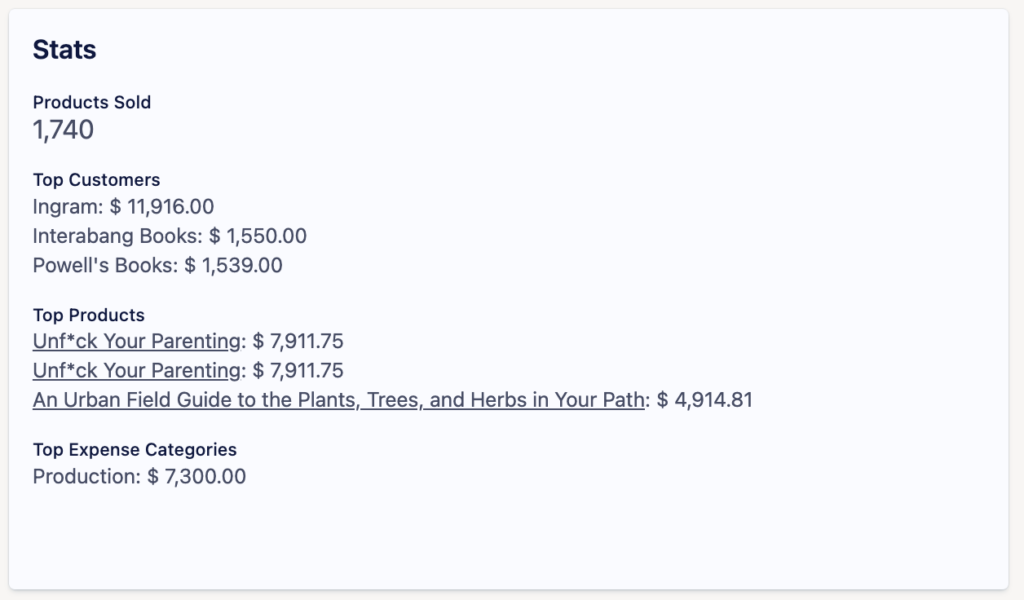Click the Products Sold label
This screenshot has width=1024, height=600.
click(x=92, y=102)
